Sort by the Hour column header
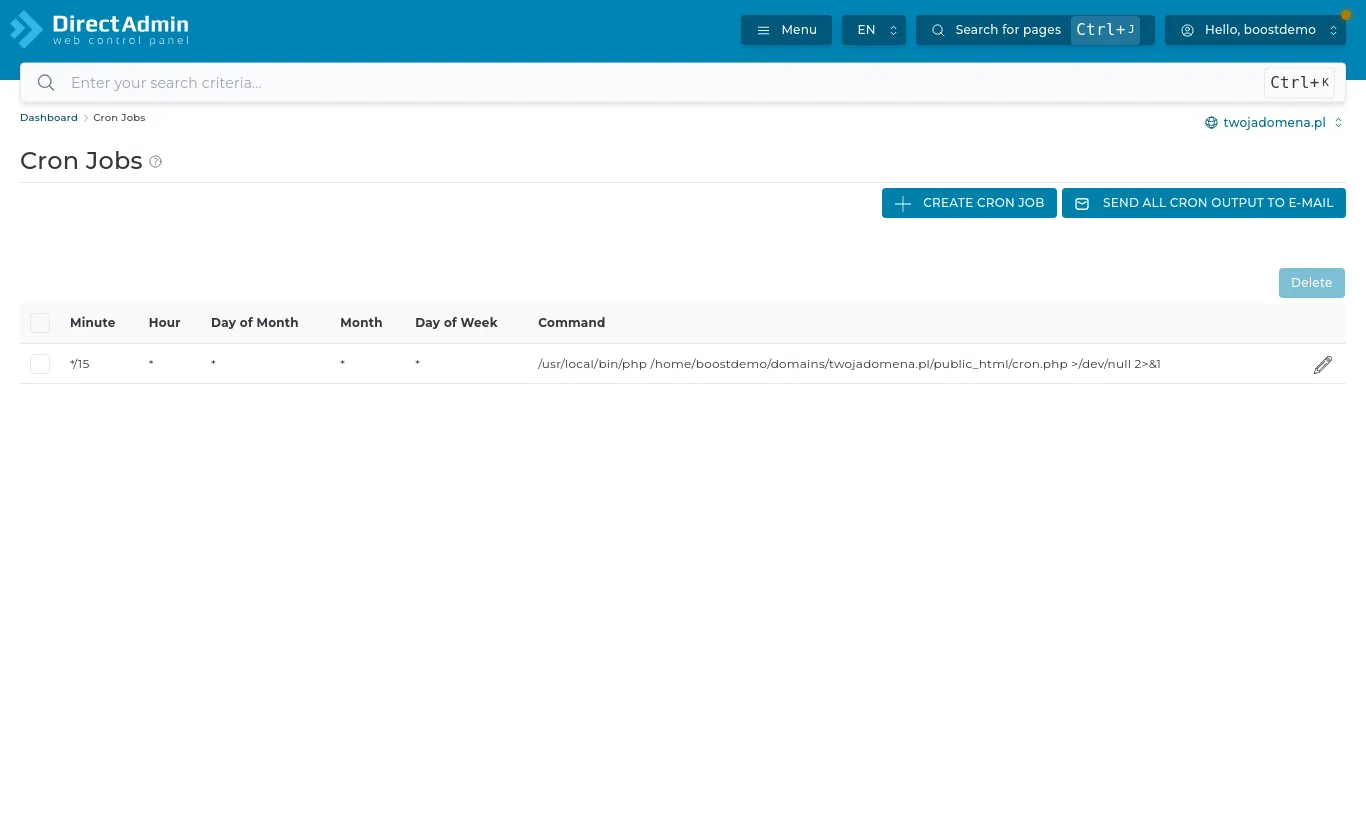The image size is (1366, 820). pos(164,323)
